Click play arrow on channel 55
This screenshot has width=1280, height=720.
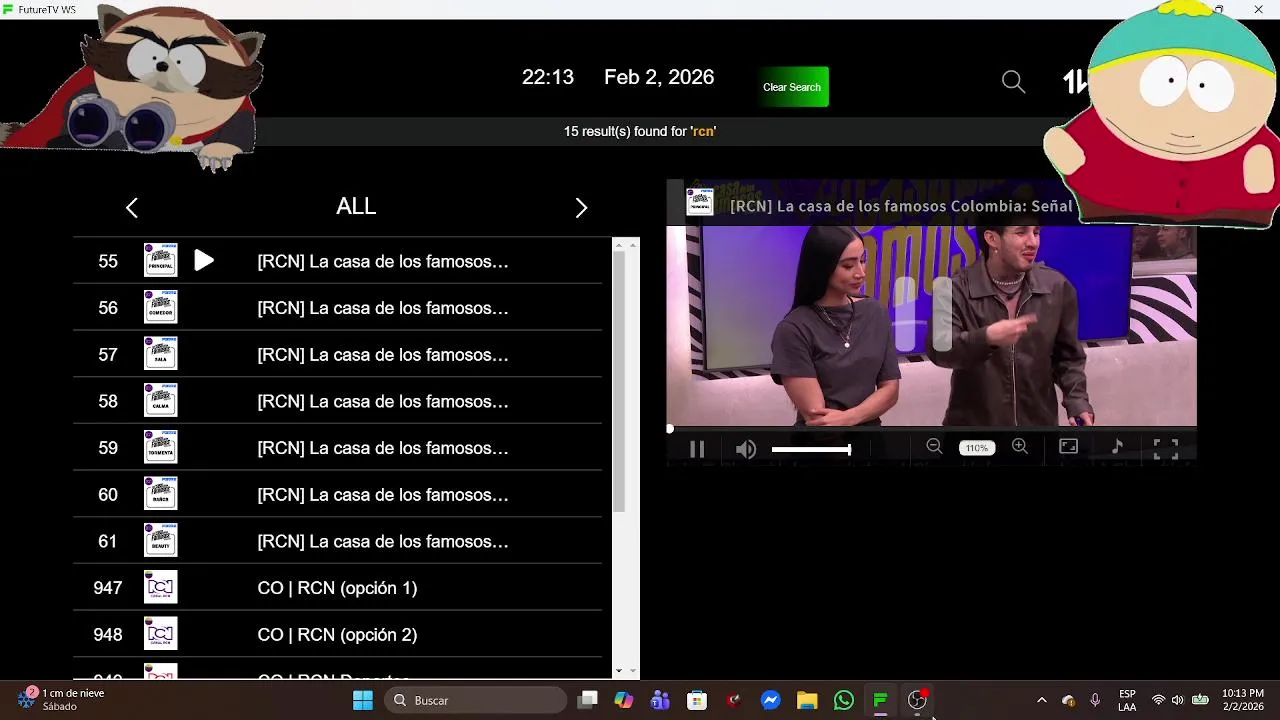coord(204,261)
